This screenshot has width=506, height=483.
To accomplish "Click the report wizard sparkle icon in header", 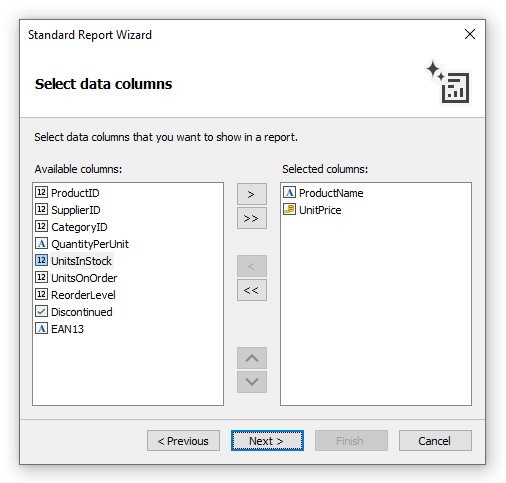I will 448,82.
